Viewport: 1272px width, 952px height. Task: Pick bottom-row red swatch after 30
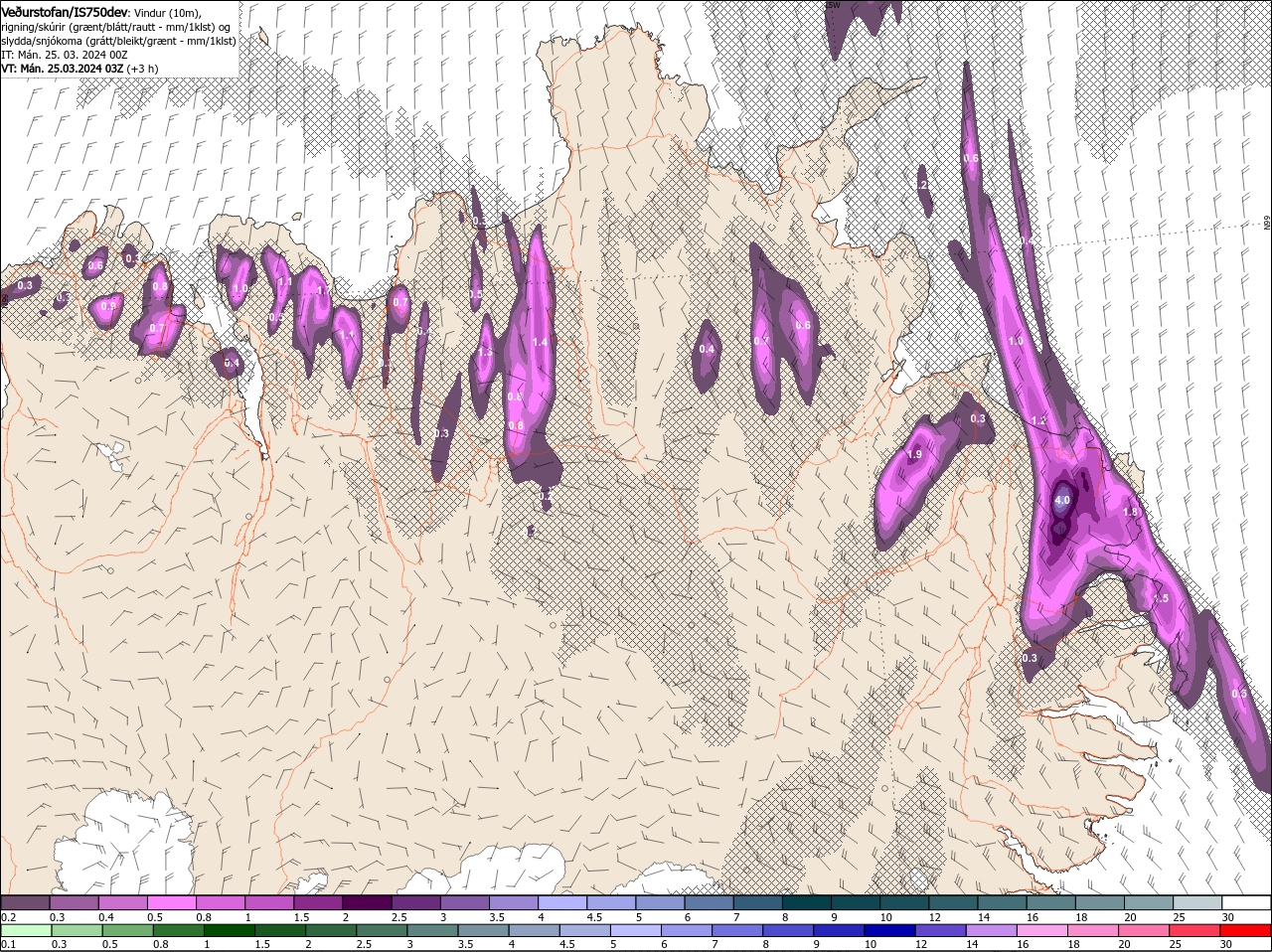tap(1247, 930)
